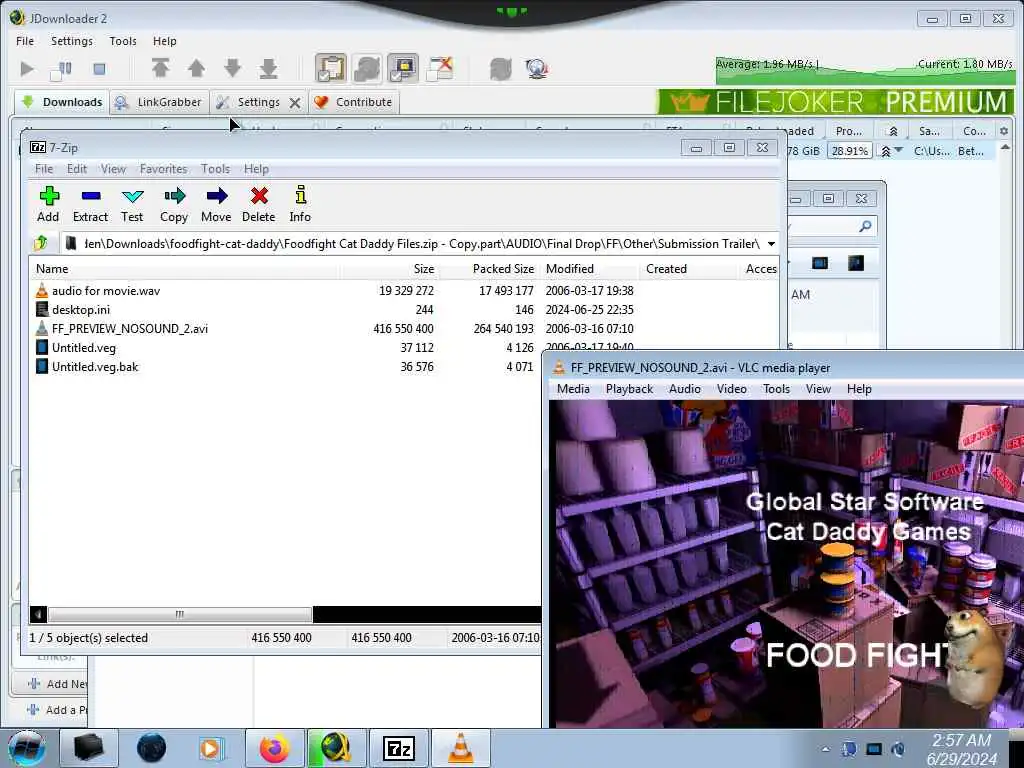Image resolution: width=1024 pixels, height=768 pixels.
Task: Select audio for movie.wav file
Action: [x=106, y=291]
